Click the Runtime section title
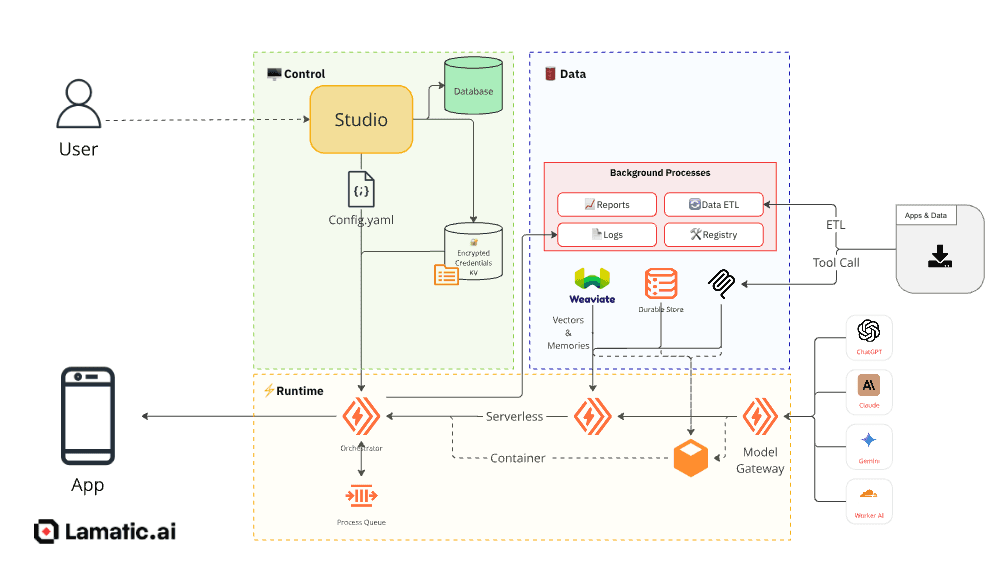Viewport: 993px width, 570px height. [x=300, y=391]
